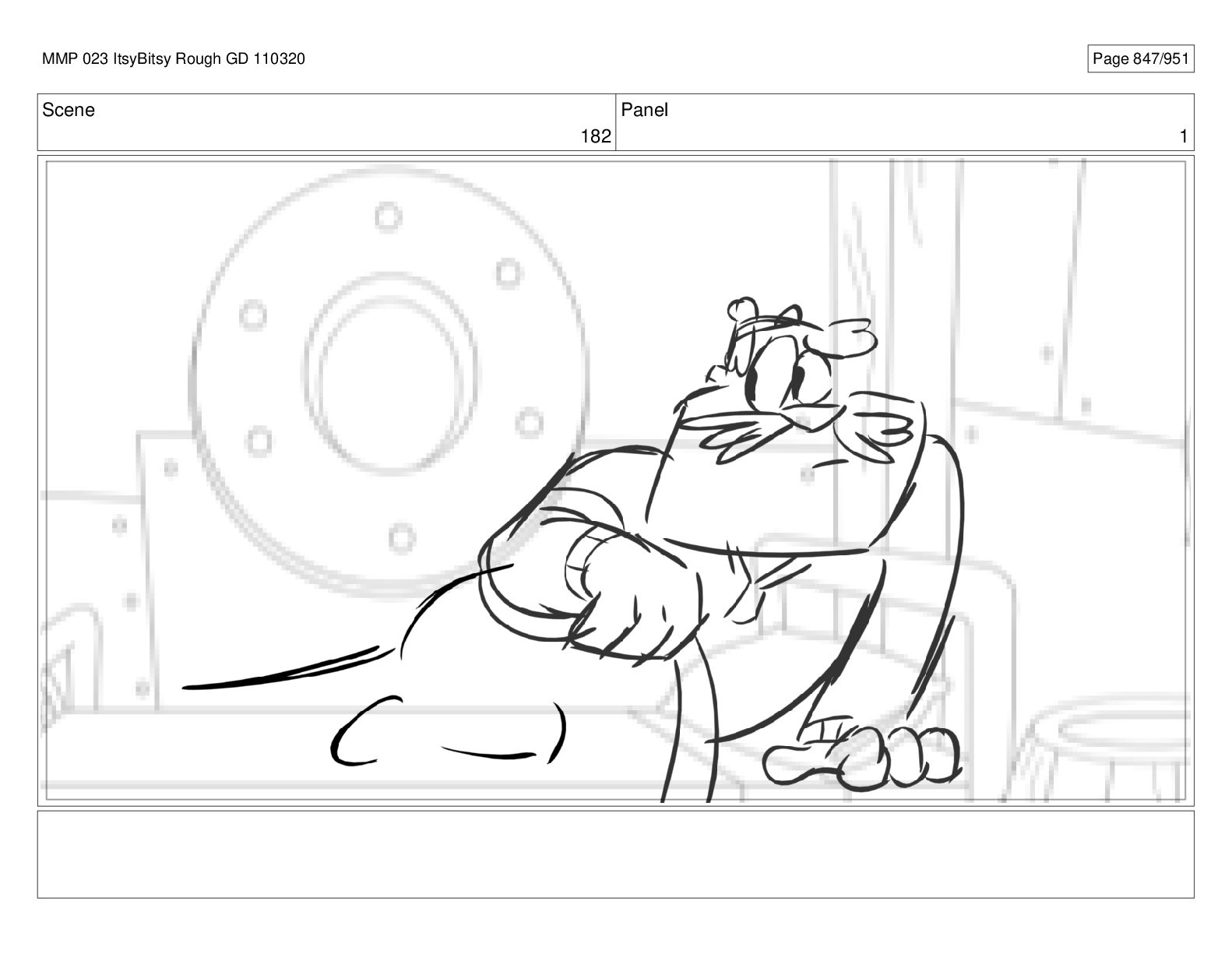Click the panel number '1'
Viewport: 1232px width, 954px height.
tap(1184, 137)
